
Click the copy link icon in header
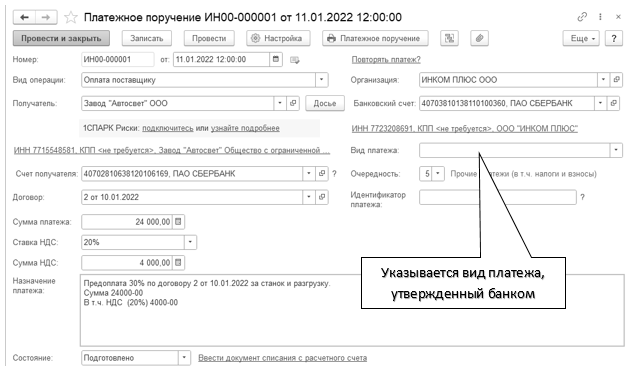(582, 17)
